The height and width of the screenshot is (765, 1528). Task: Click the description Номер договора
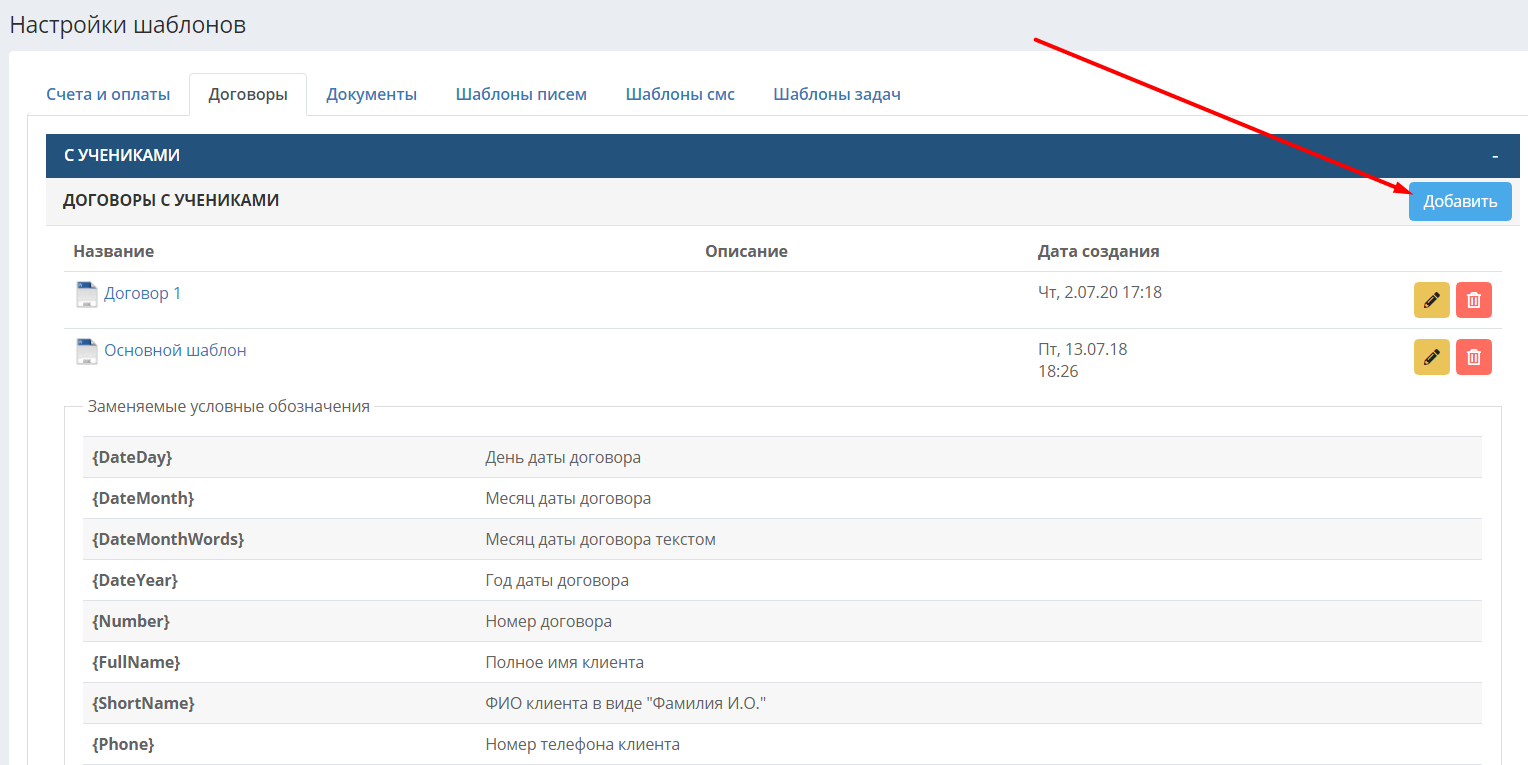pyautogui.click(x=549, y=621)
